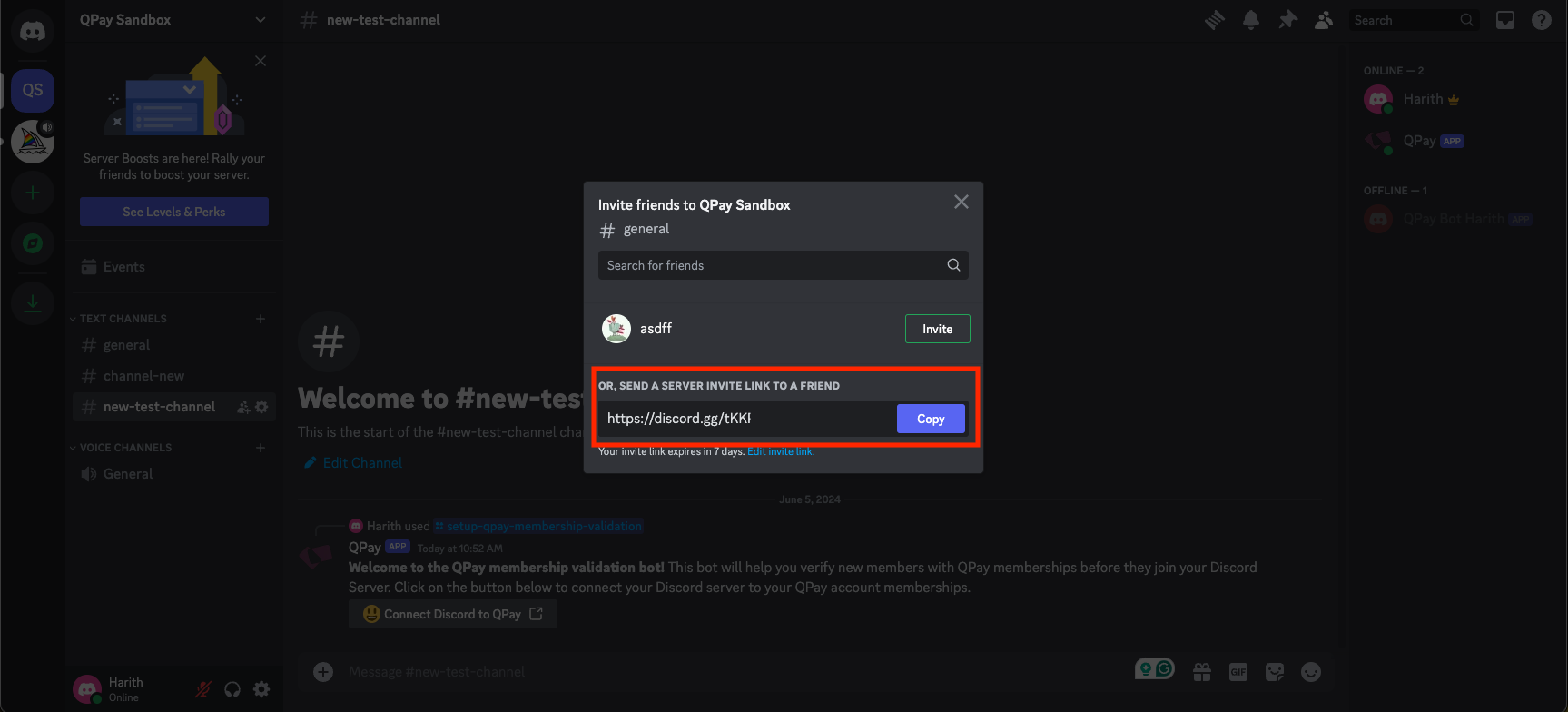
Task: Click the Edit invite link link
Action: pos(781,451)
